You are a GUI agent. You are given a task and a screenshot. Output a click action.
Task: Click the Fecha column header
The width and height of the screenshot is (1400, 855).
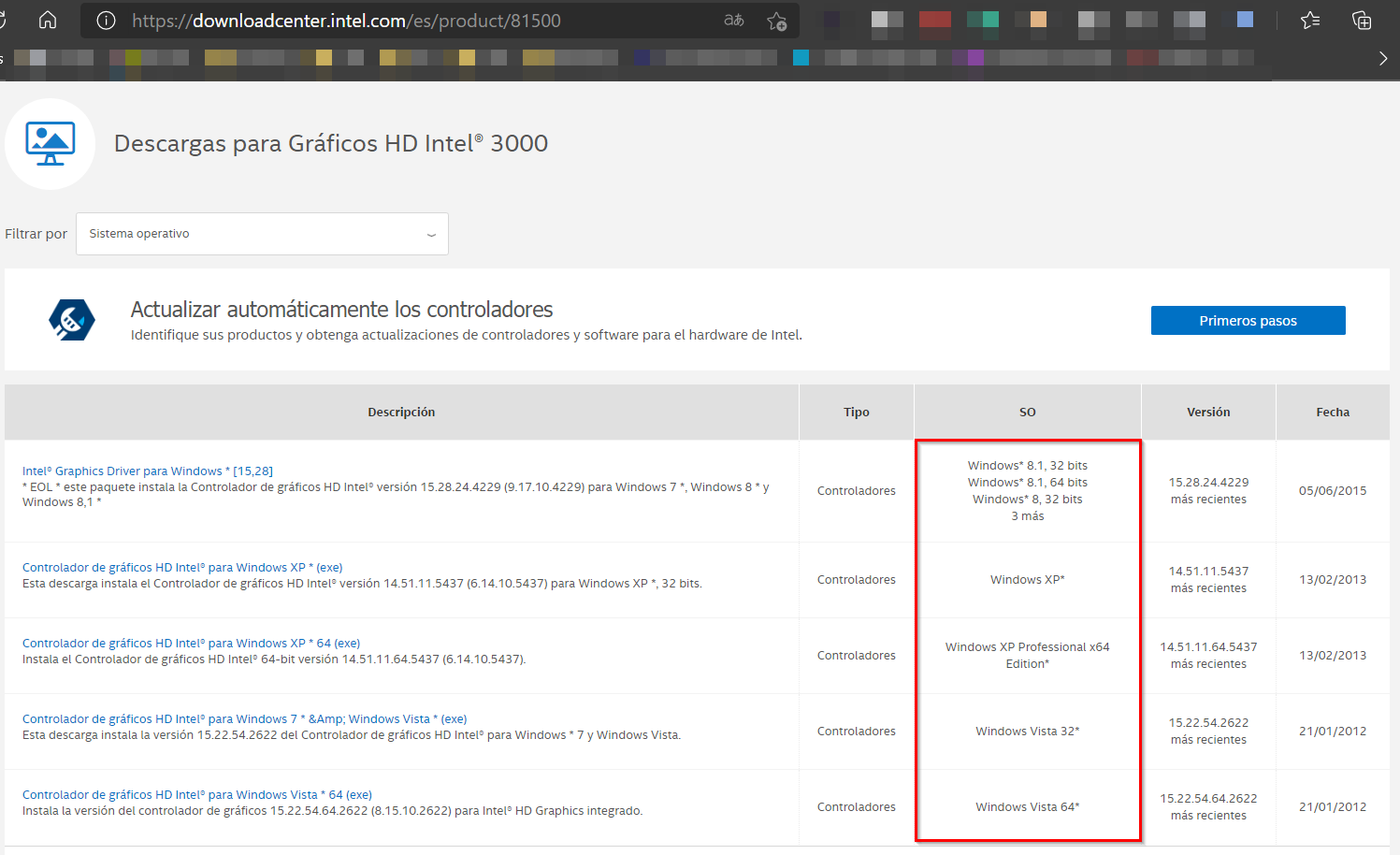(x=1333, y=412)
